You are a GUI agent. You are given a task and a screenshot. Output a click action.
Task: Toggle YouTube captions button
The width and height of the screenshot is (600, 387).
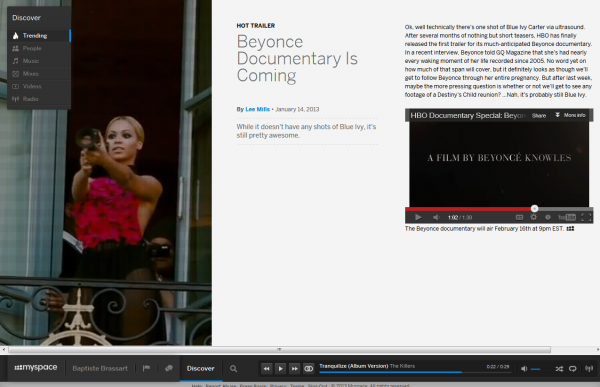pos(519,217)
